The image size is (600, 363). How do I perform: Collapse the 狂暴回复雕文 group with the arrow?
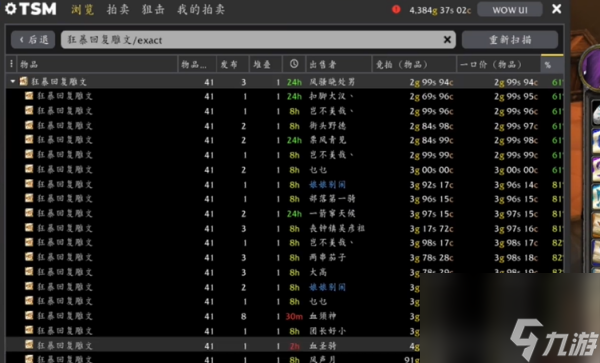coord(13,81)
